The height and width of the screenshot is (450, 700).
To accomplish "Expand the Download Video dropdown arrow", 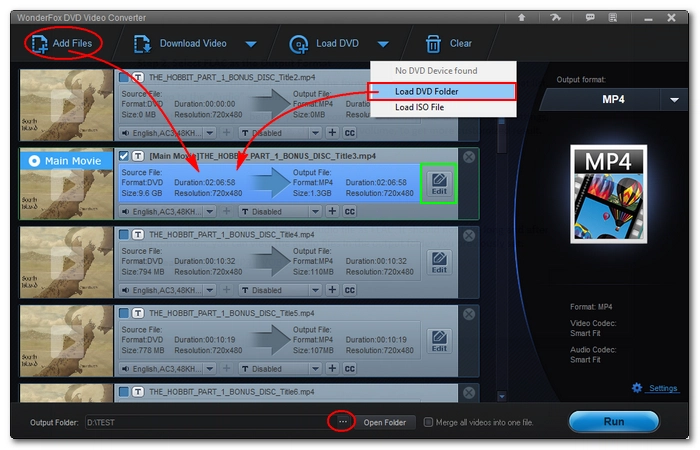I will (x=251, y=44).
